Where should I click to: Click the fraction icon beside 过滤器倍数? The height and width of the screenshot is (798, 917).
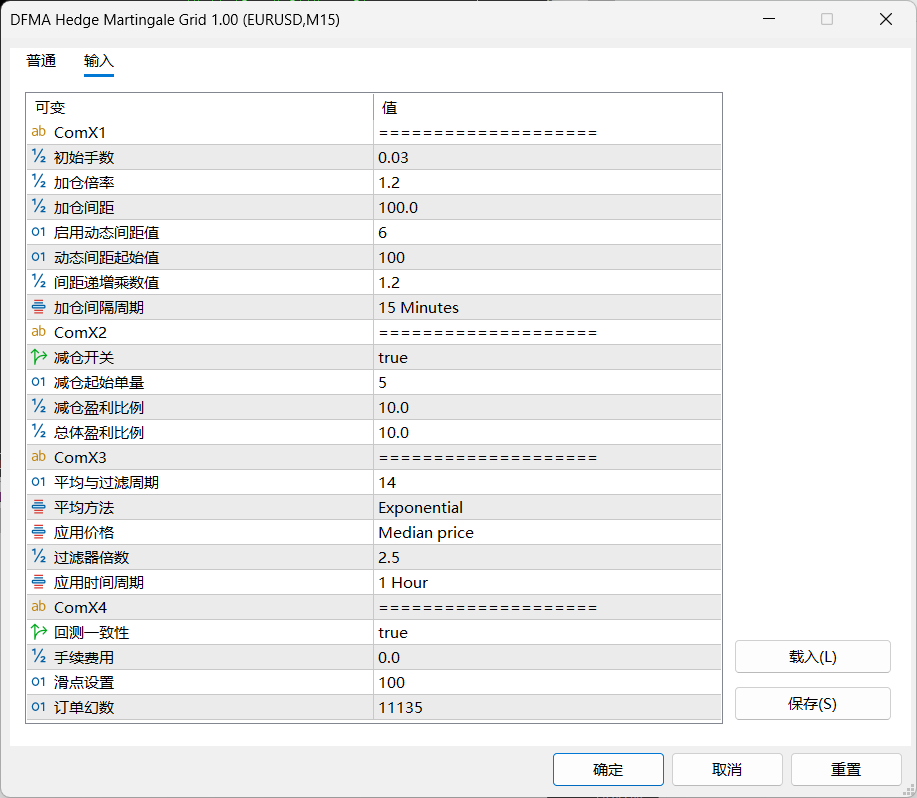[39, 557]
